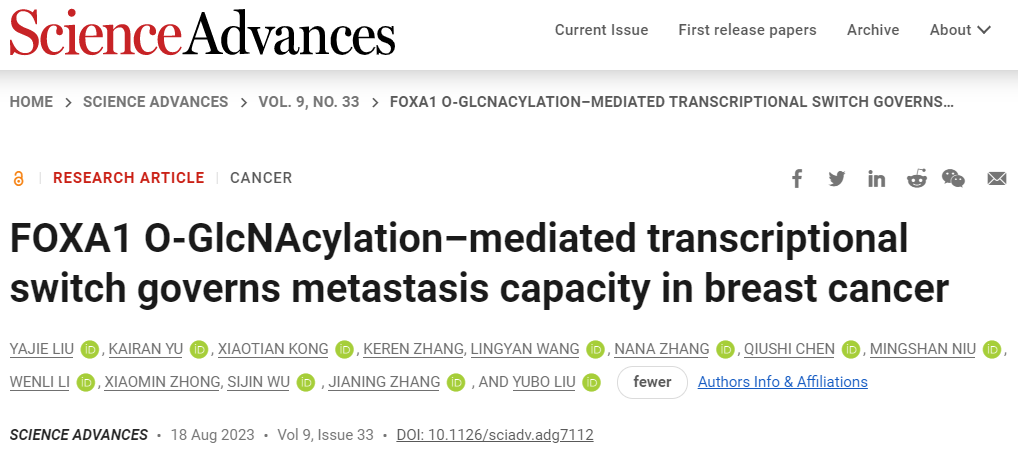Viewport: 1018px width, 451px height.
Task: Share article on Reddit
Action: click(916, 179)
